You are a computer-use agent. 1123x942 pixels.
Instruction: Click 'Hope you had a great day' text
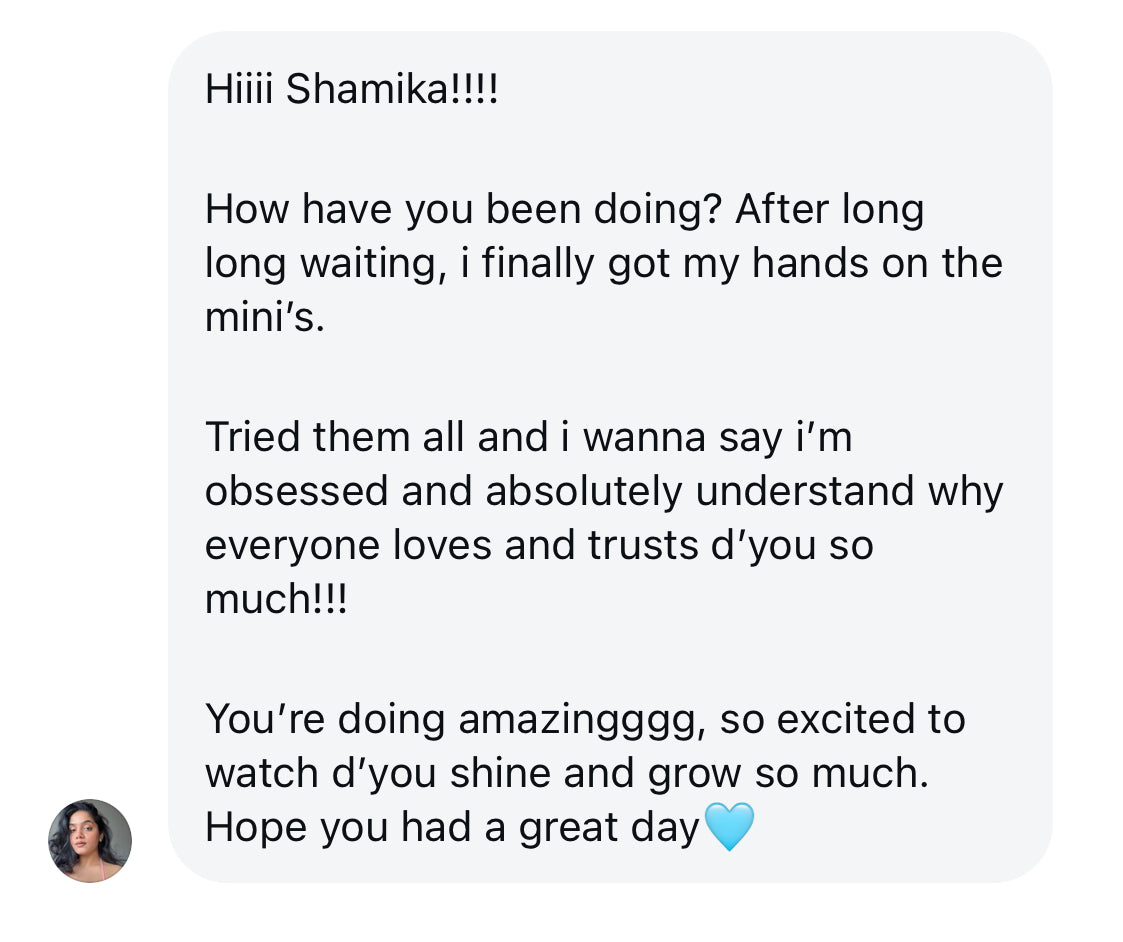pos(451,827)
